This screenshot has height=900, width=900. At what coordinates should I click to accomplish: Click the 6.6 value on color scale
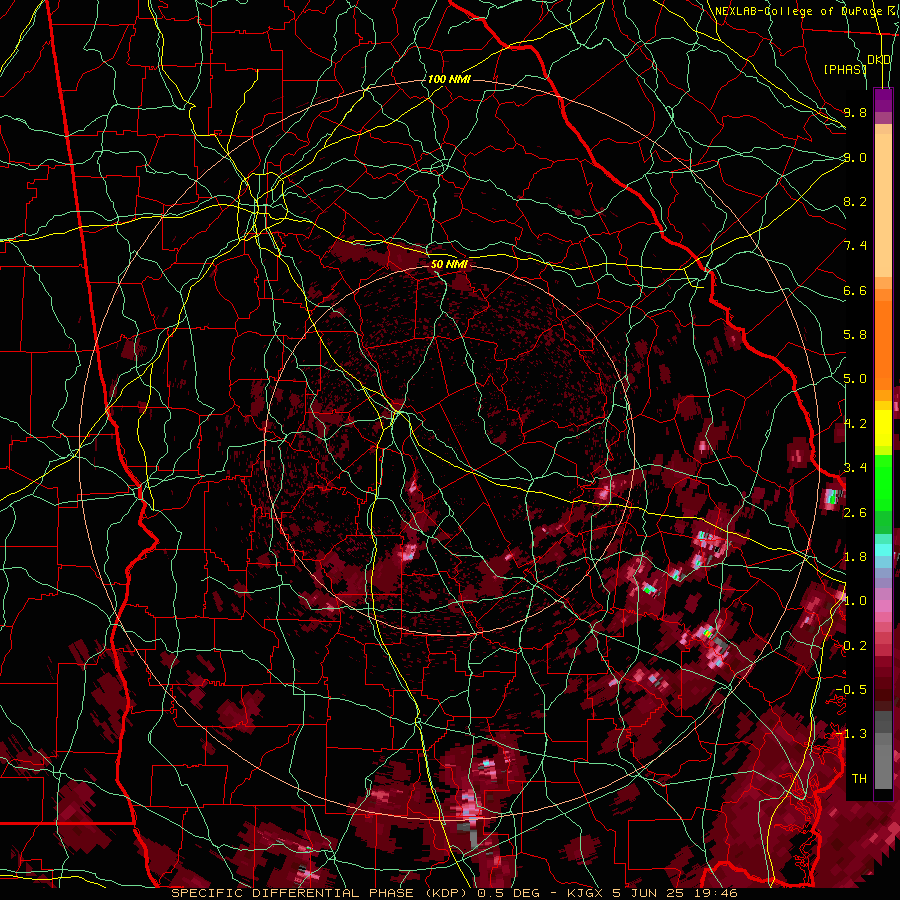coord(855,290)
